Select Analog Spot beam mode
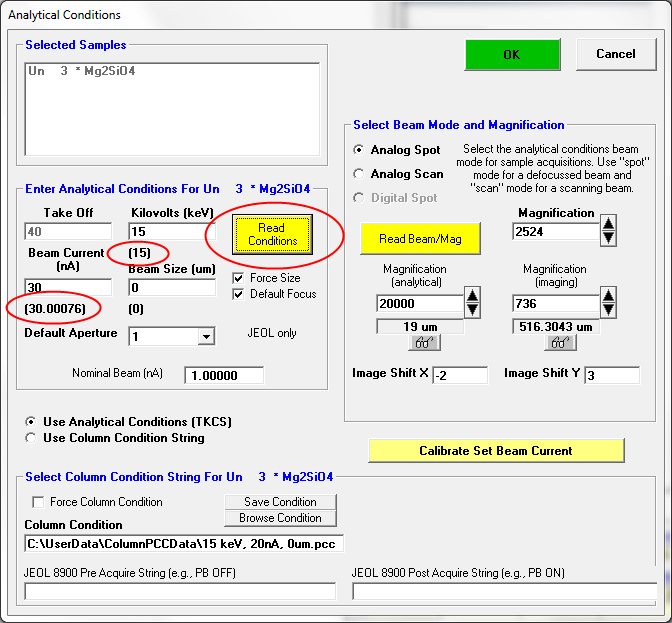The height and width of the screenshot is (623, 672). click(359, 150)
